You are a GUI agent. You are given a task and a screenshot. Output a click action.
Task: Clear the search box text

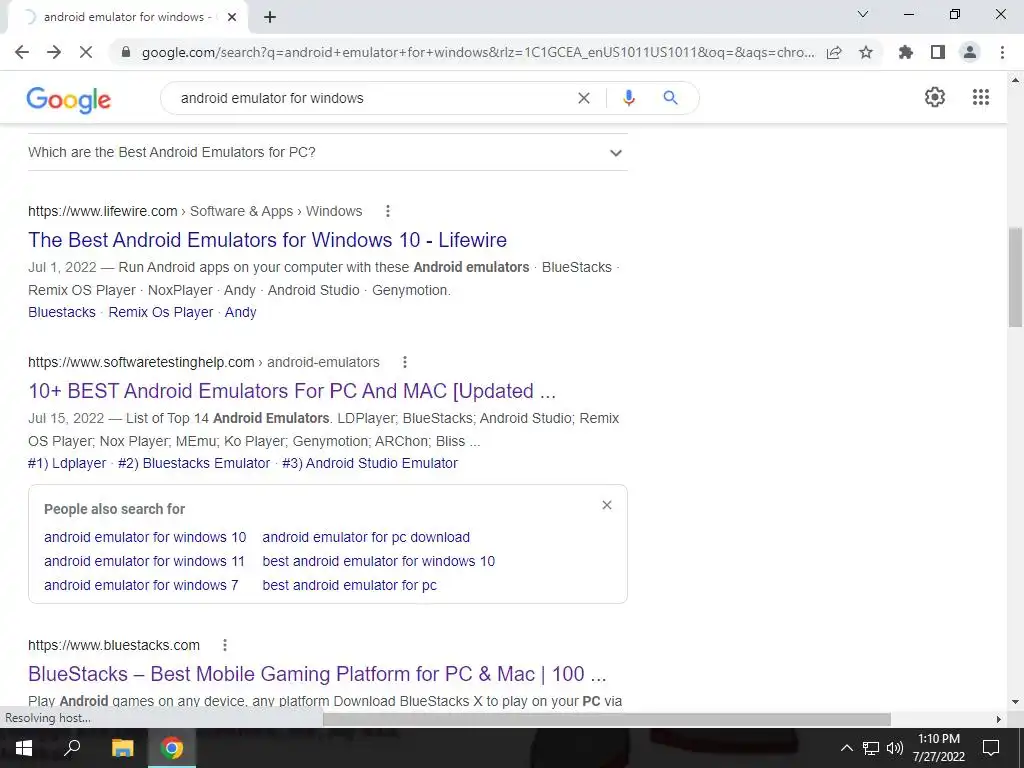click(584, 98)
